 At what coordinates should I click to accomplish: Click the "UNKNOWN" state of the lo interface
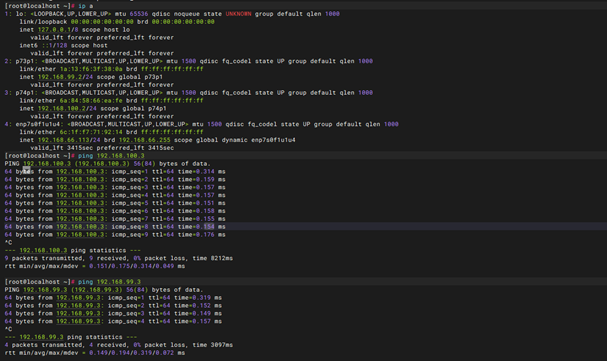click(238, 14)
